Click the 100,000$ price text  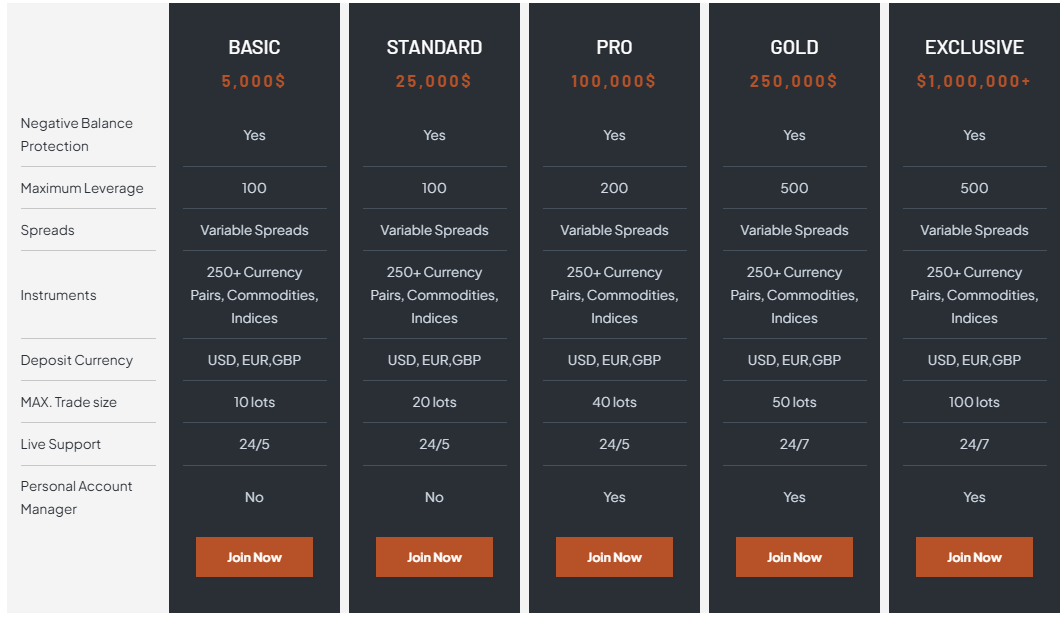[x=614, y=81]
